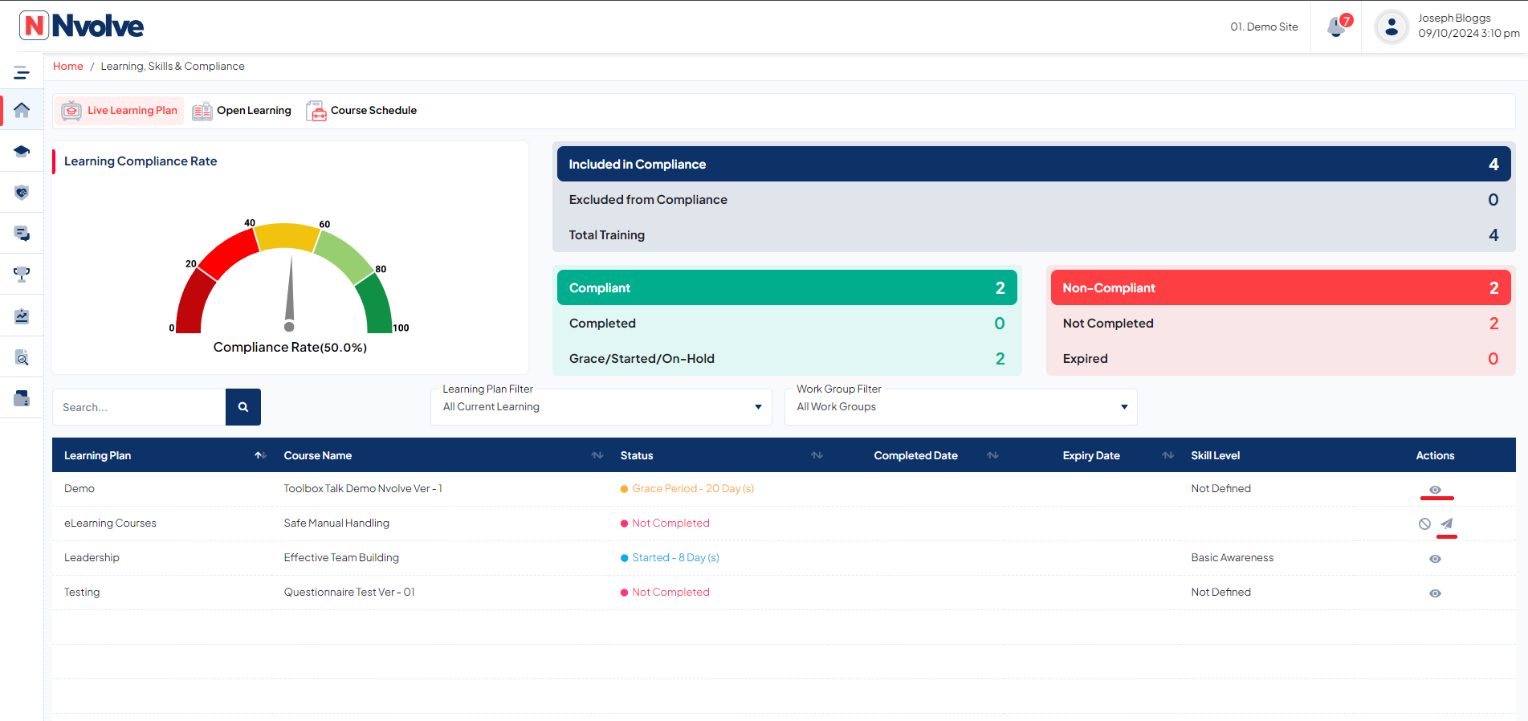1528x721 pixels.
Task: Switch to the Course Schedule tab
Action: (x=361, y=111)
